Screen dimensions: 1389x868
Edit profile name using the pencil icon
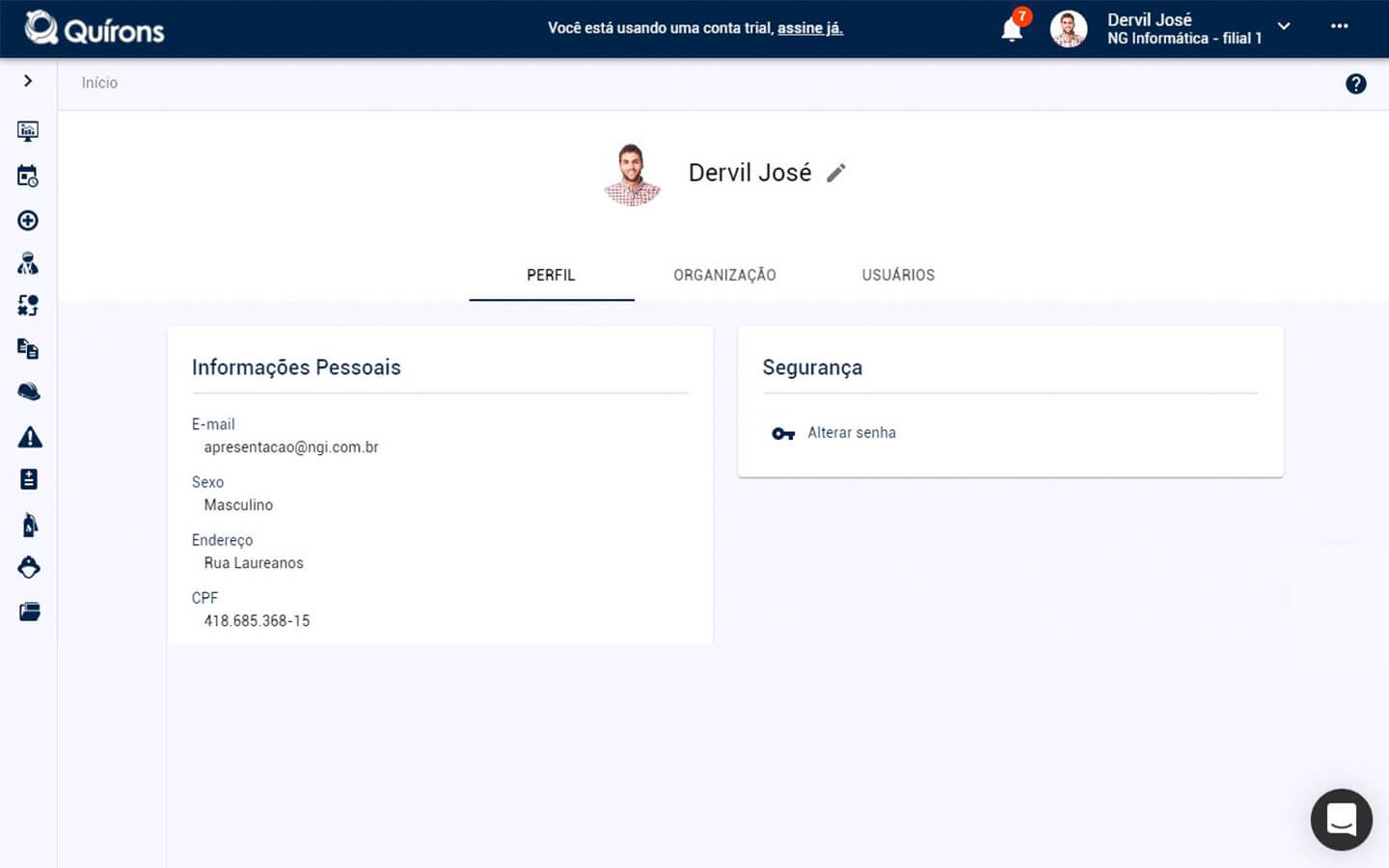[x=836, y=173]
